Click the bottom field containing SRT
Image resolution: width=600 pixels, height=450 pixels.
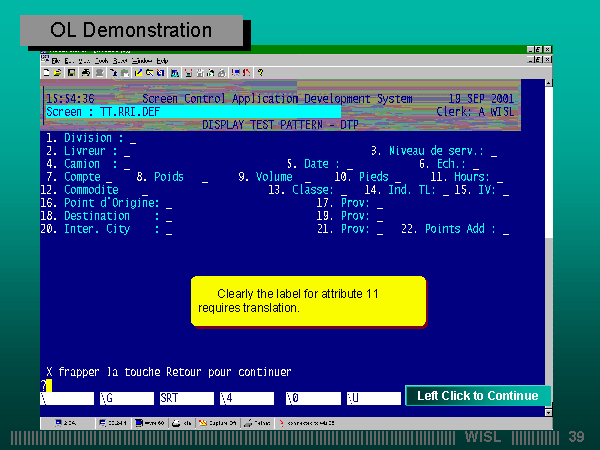pos(186,398)
